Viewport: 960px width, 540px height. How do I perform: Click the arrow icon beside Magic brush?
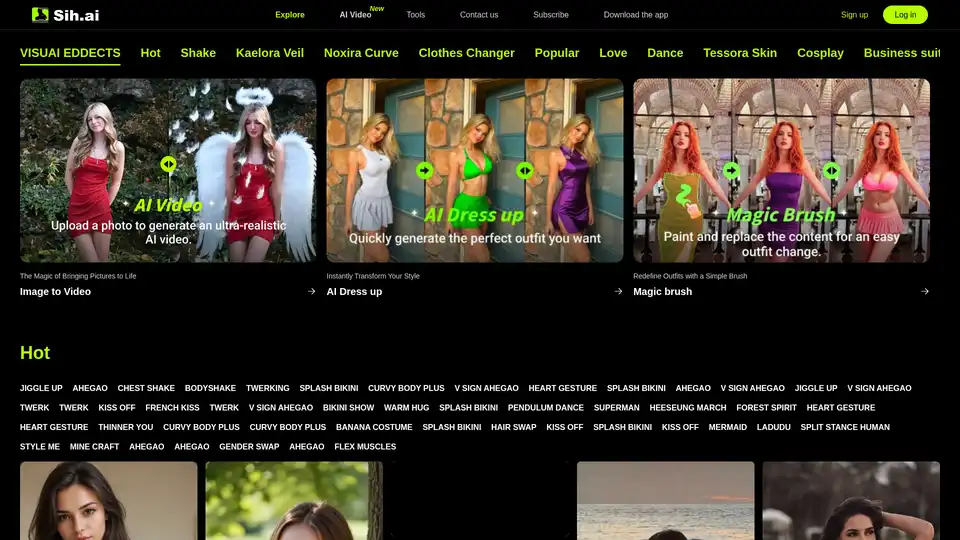[924, 292]
